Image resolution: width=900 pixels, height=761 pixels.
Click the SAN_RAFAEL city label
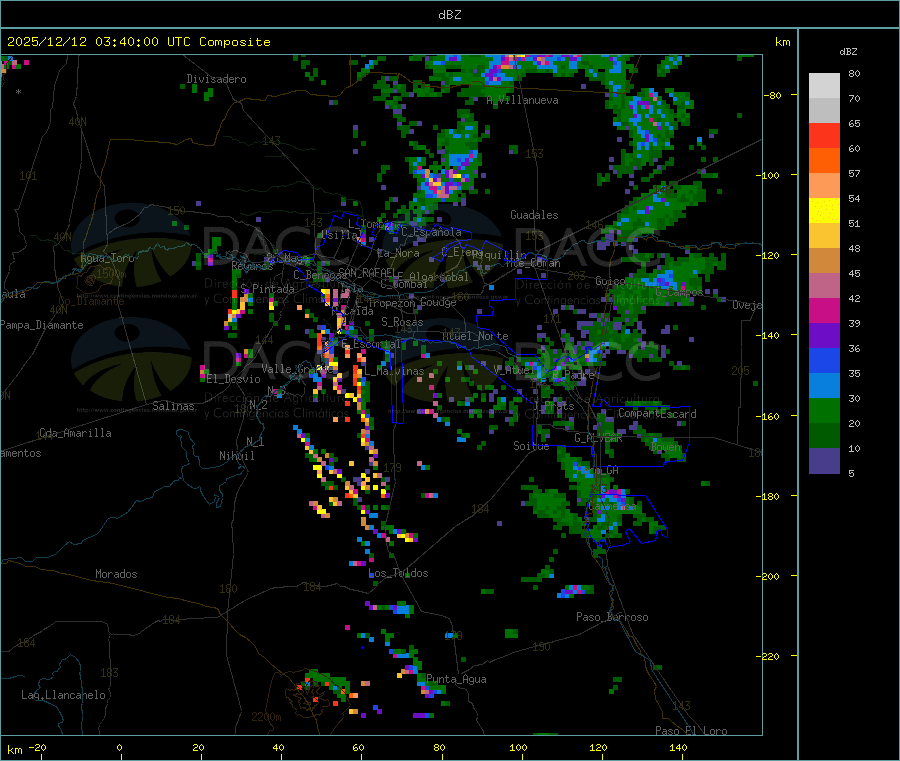click(x=367, y=272)
